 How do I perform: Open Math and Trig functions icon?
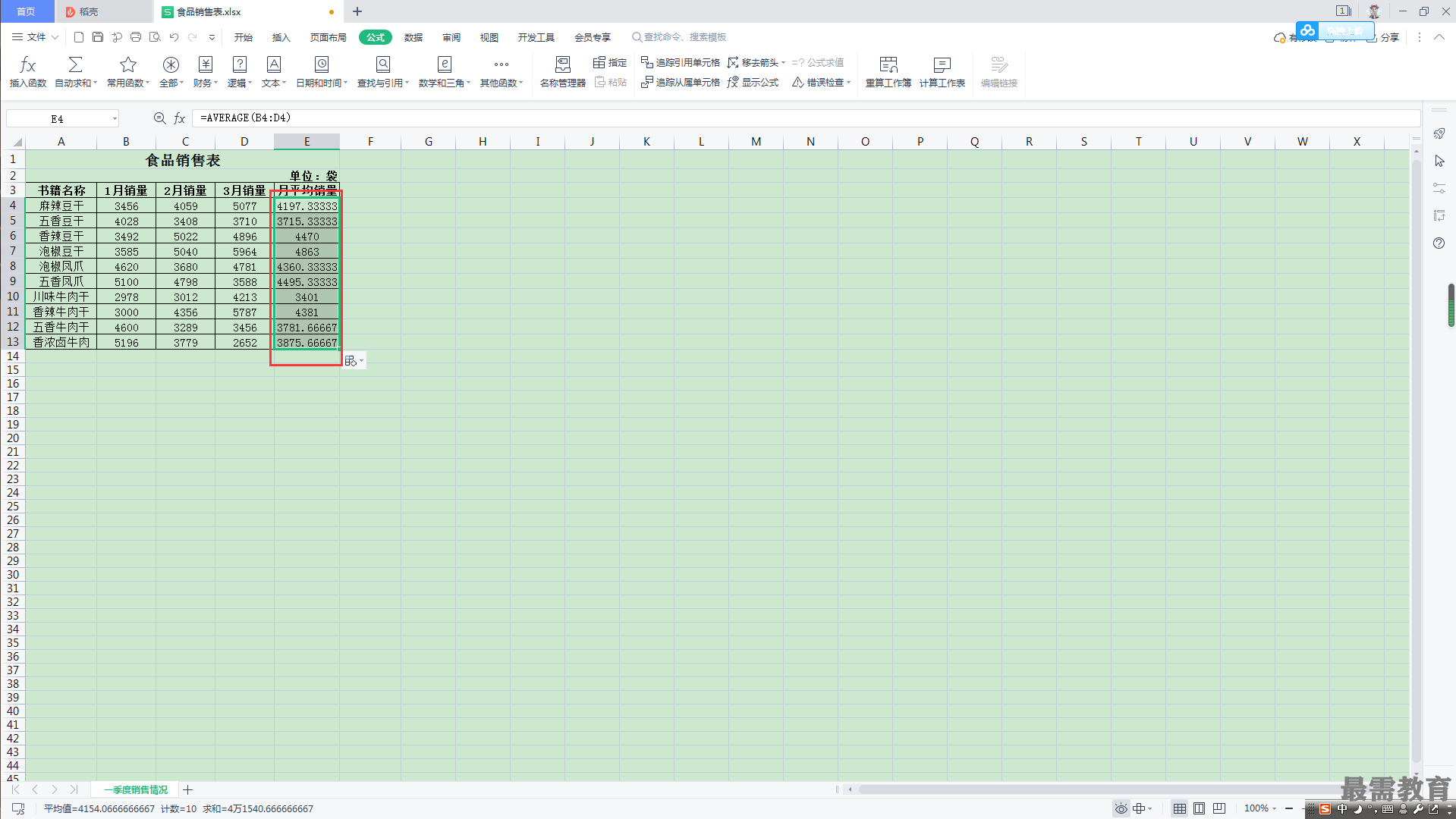click(x=445, y=65)
